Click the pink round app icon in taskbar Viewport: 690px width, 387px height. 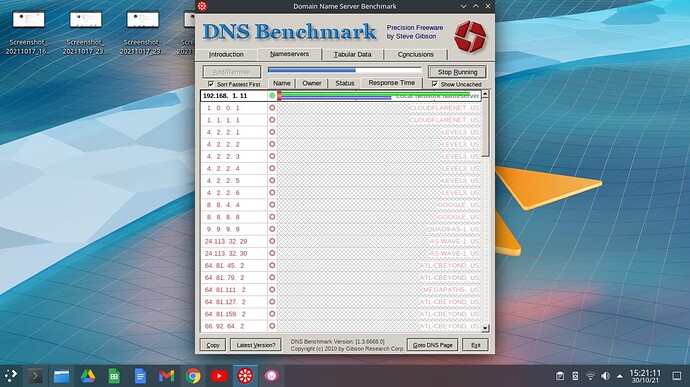point(272,376)
